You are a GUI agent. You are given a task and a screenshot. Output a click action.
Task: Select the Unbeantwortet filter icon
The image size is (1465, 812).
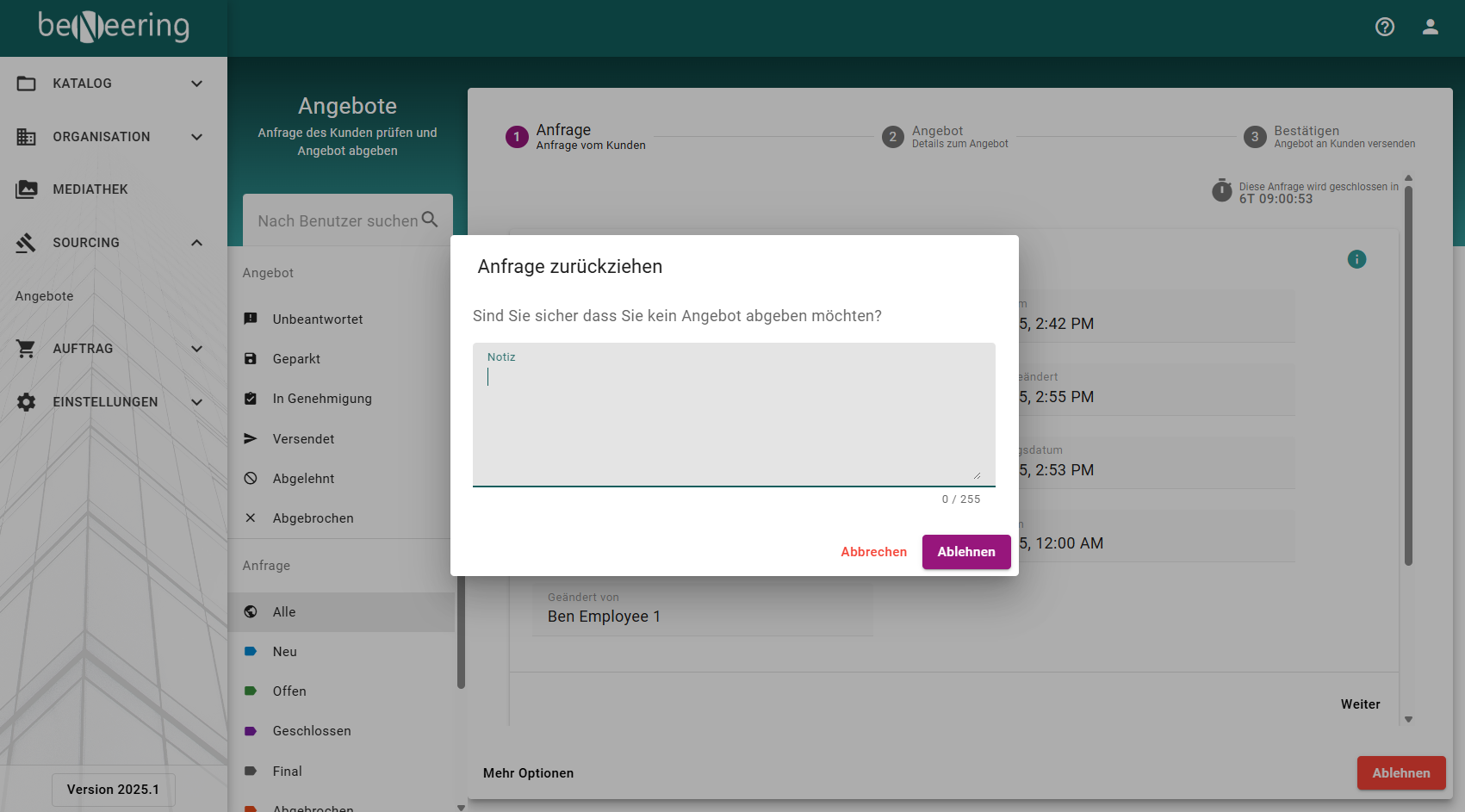(x=251, y=319)
